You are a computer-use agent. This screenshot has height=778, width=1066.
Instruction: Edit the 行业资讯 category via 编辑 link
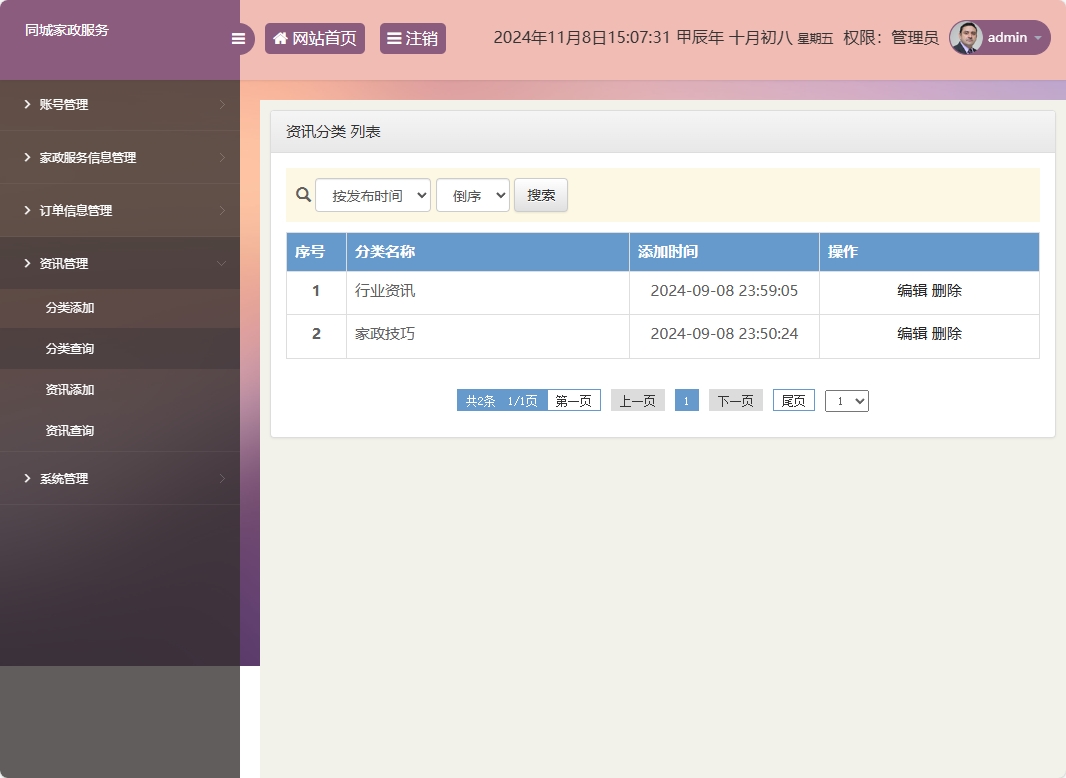[x=911, y=290]
